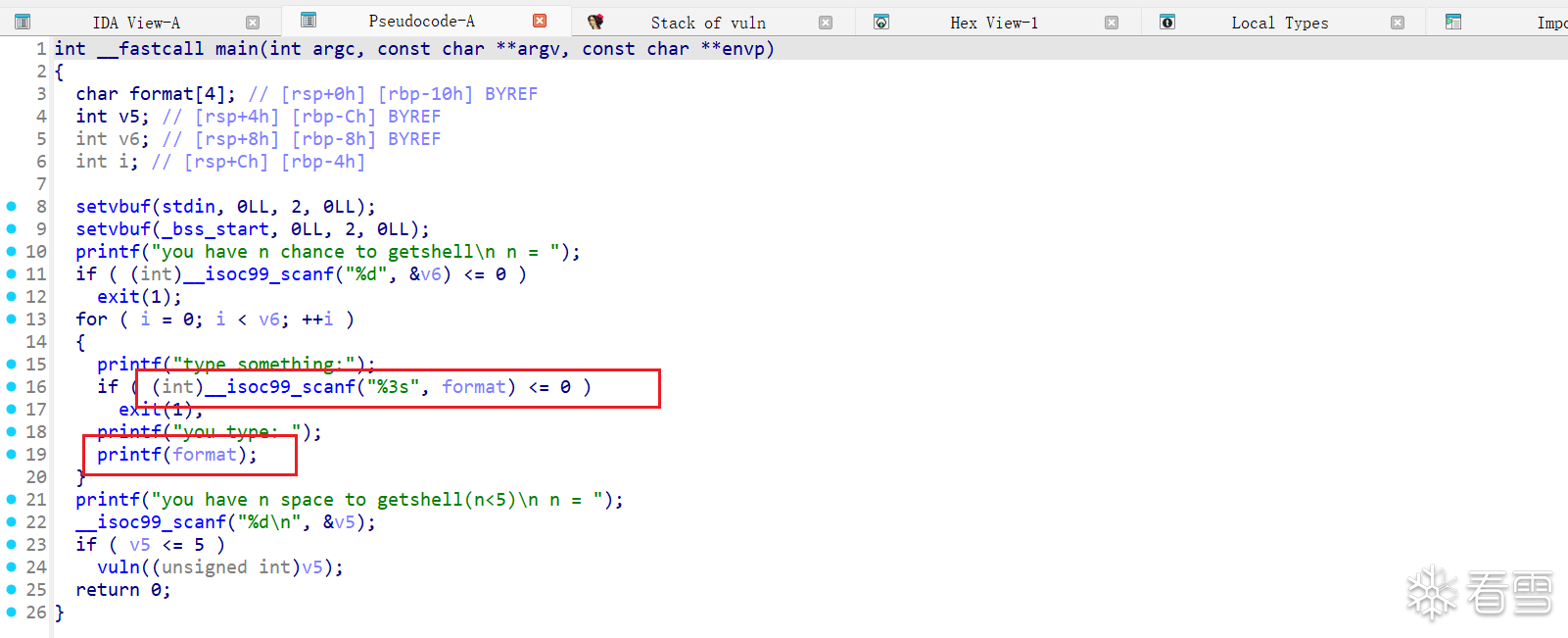Click the IDA View-A tab icon
Screen dimensions: 1568x638
tap(23, 22)
